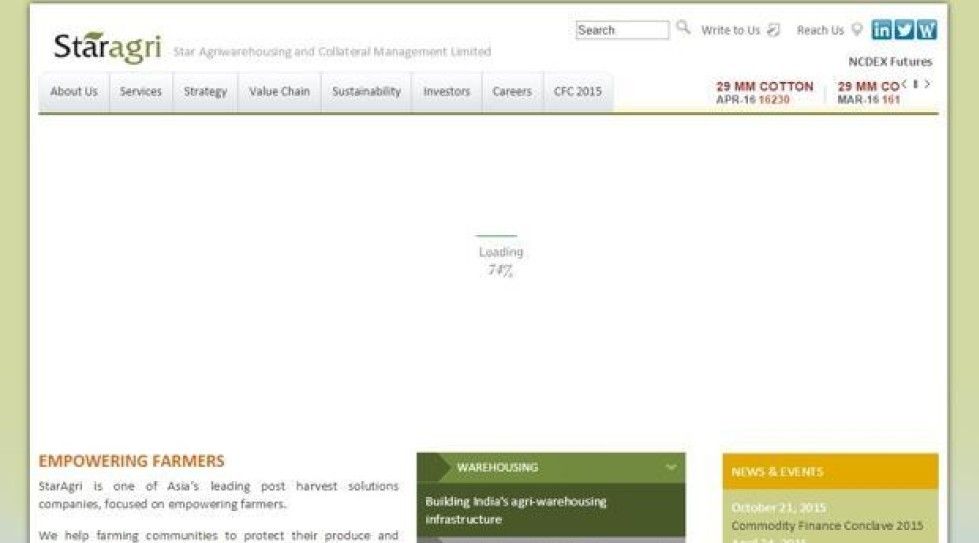Click the Reach Us location pin icon
The height and width of the screenshot is (543, 979).
pos(856,30)
